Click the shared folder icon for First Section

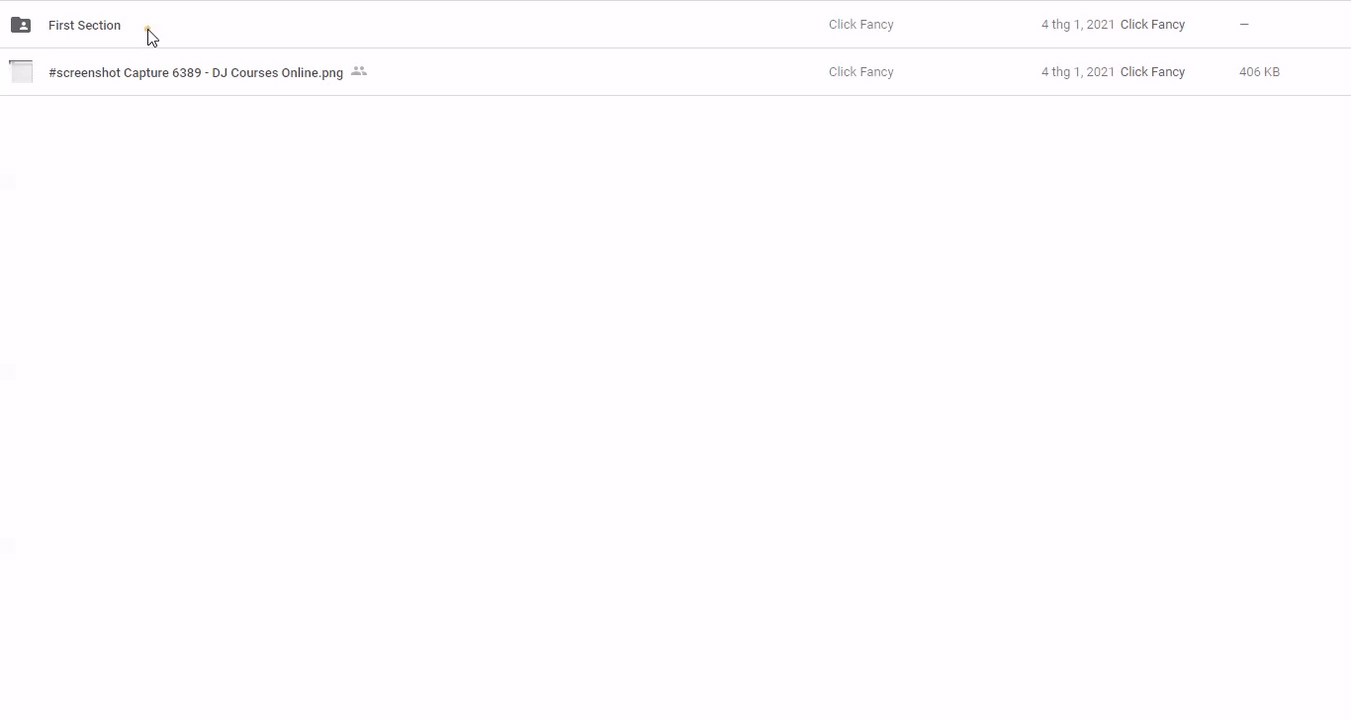point(20,25)
